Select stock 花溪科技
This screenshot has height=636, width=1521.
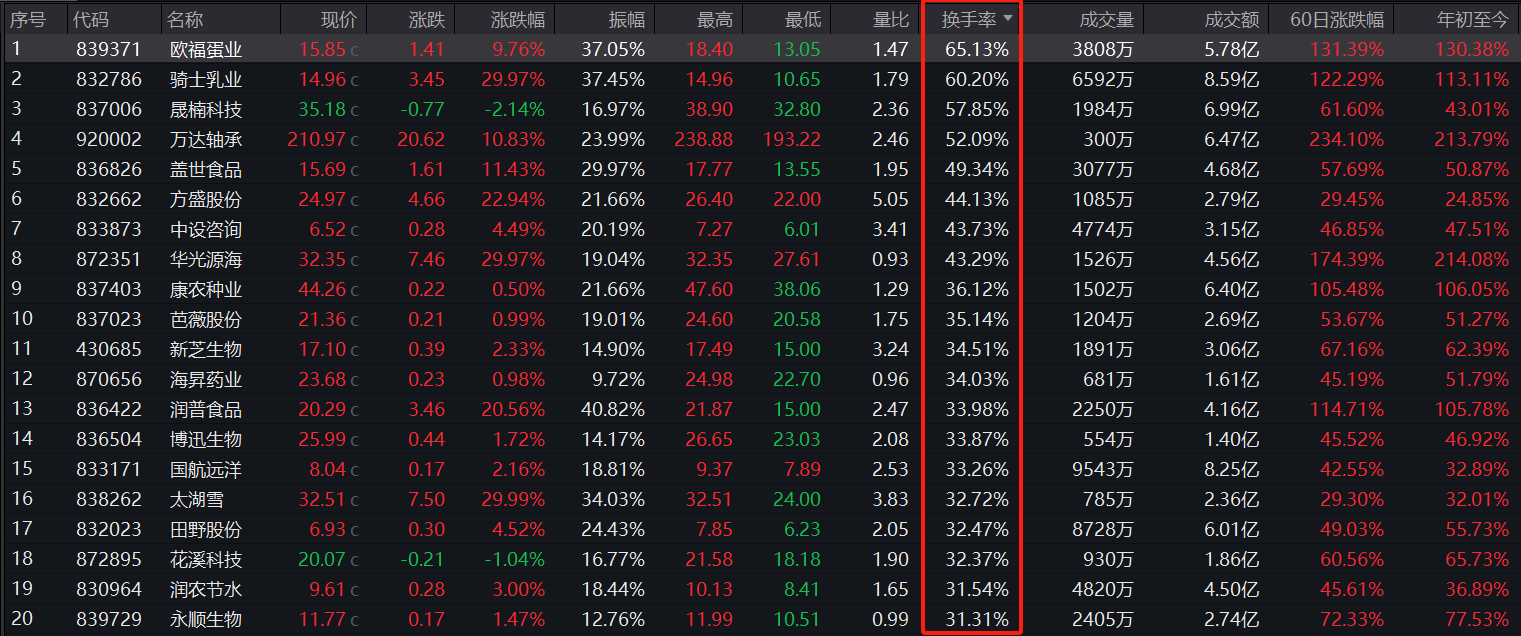[206, 559]
